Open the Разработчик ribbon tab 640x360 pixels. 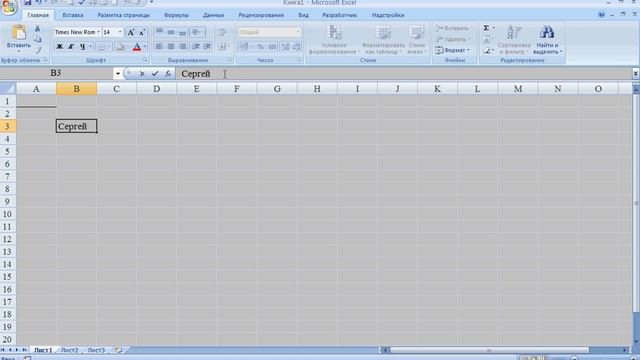[x=339, y=15]
